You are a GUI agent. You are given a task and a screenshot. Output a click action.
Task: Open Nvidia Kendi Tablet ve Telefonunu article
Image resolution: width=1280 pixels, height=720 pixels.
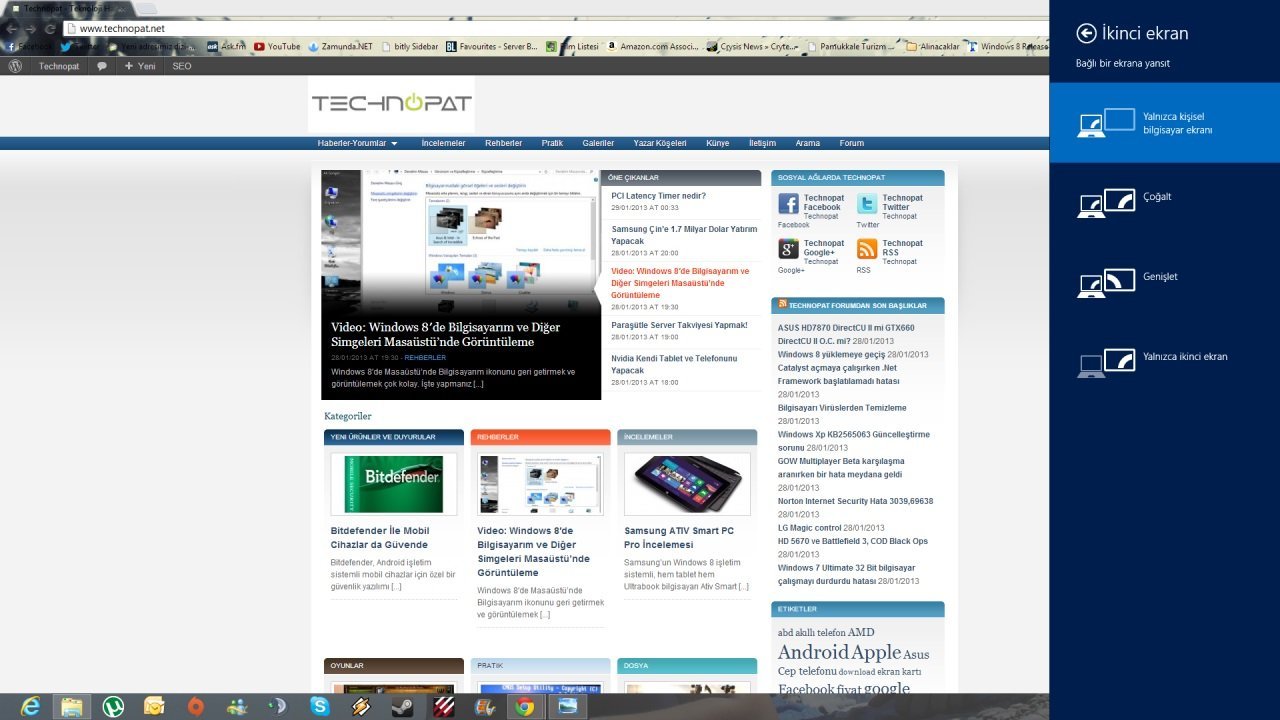click(674, 364)
